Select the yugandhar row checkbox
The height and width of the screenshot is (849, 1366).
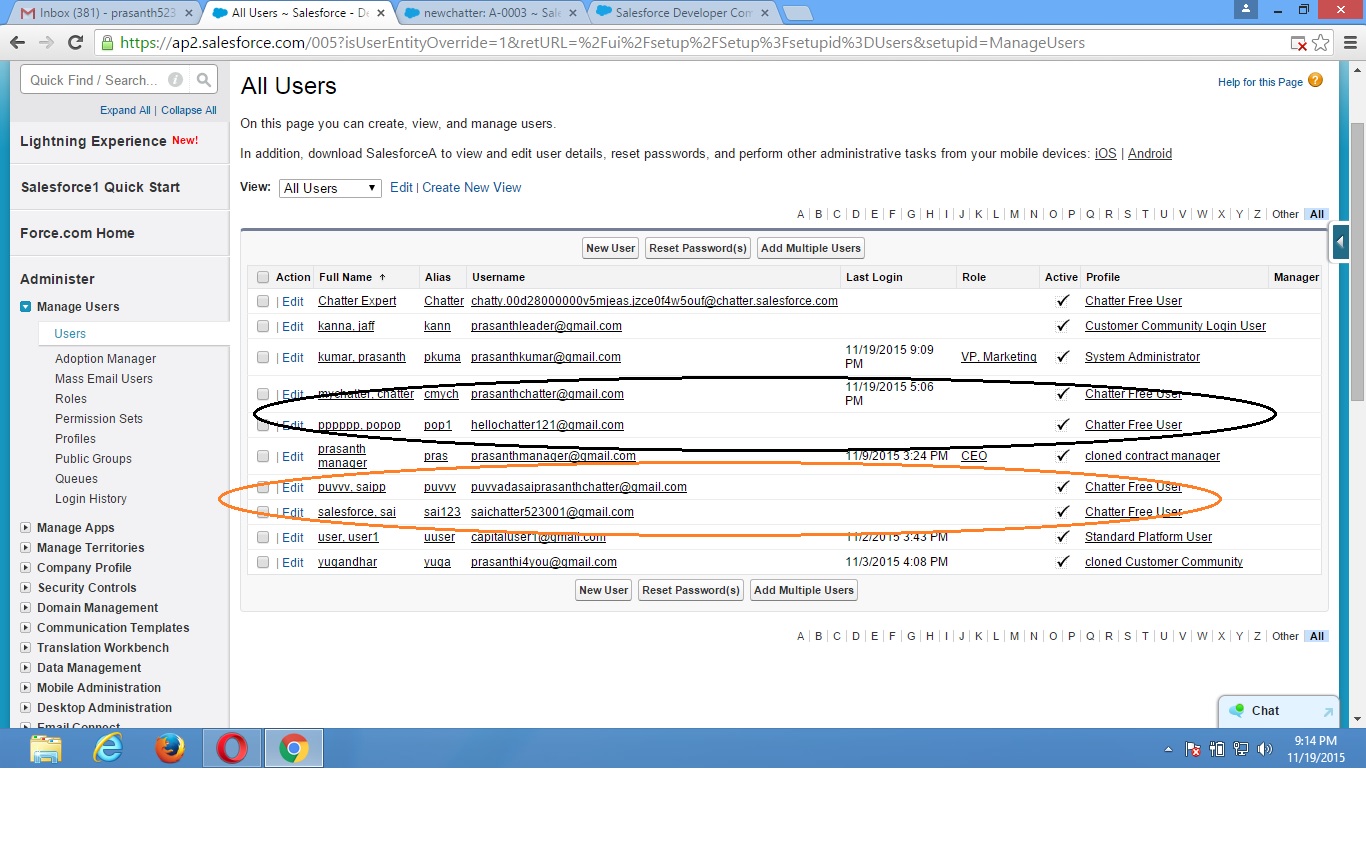(x=263, y=562)
